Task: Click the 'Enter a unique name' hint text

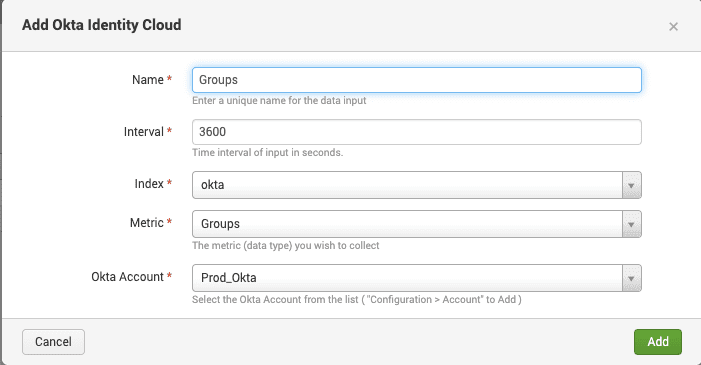Action: click(279, 101)
